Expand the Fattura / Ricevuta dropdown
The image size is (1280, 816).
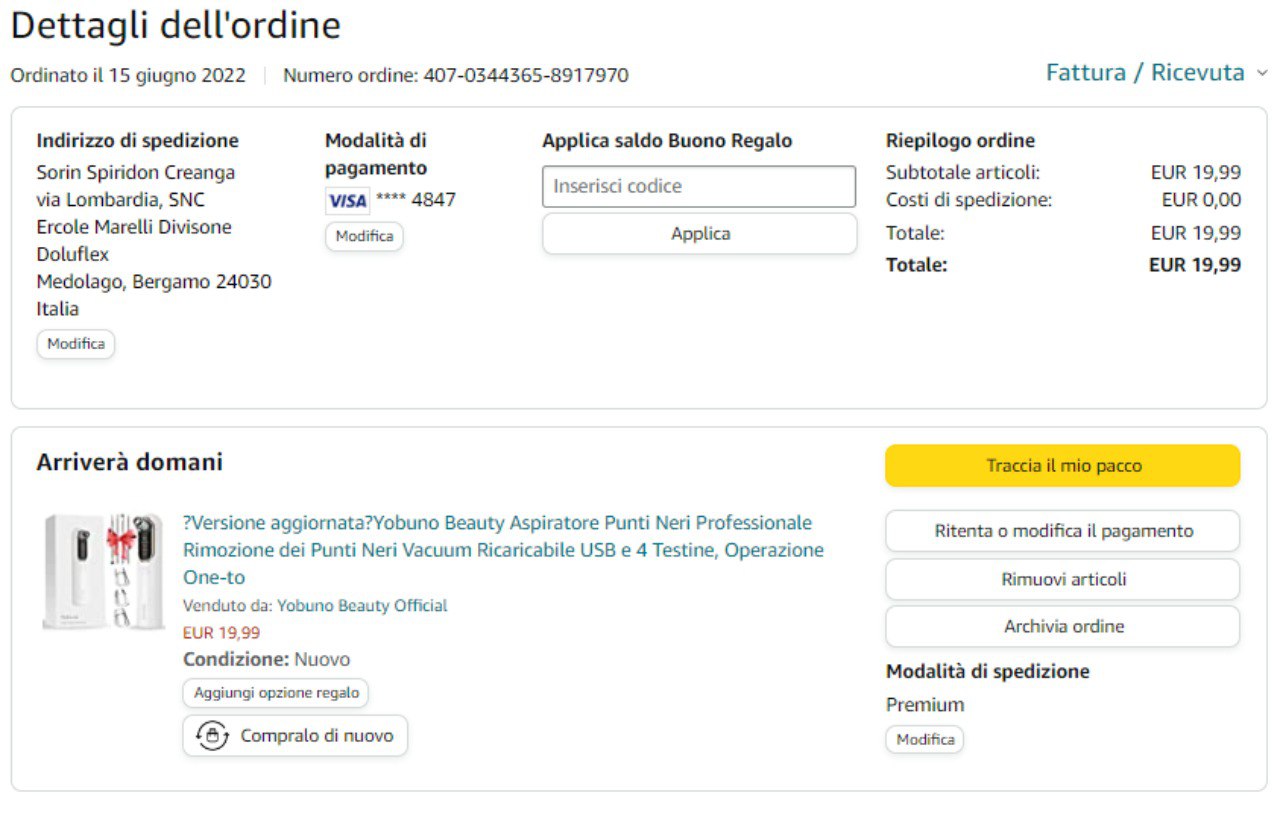click(x=1155, y=73)
